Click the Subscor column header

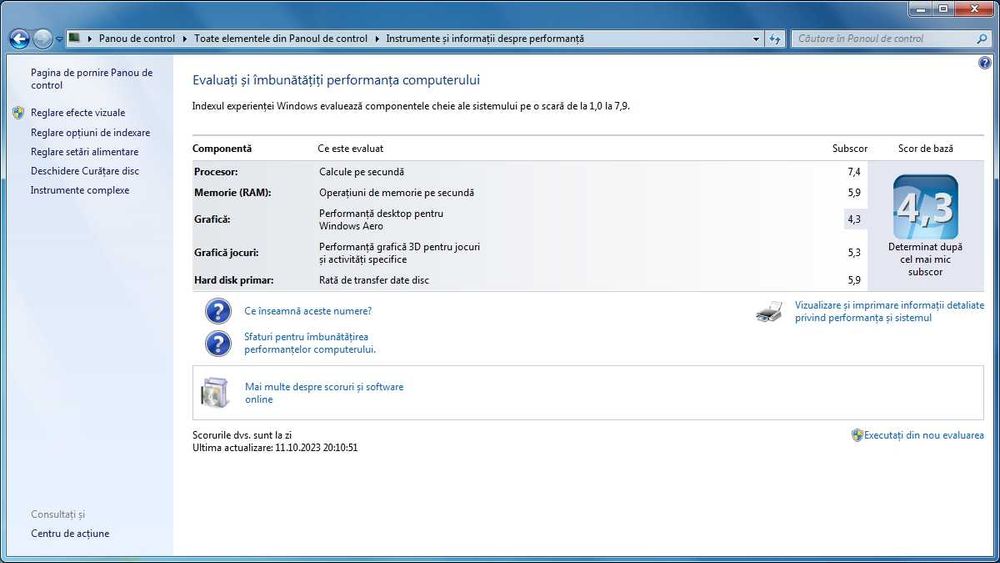[849, 149]
